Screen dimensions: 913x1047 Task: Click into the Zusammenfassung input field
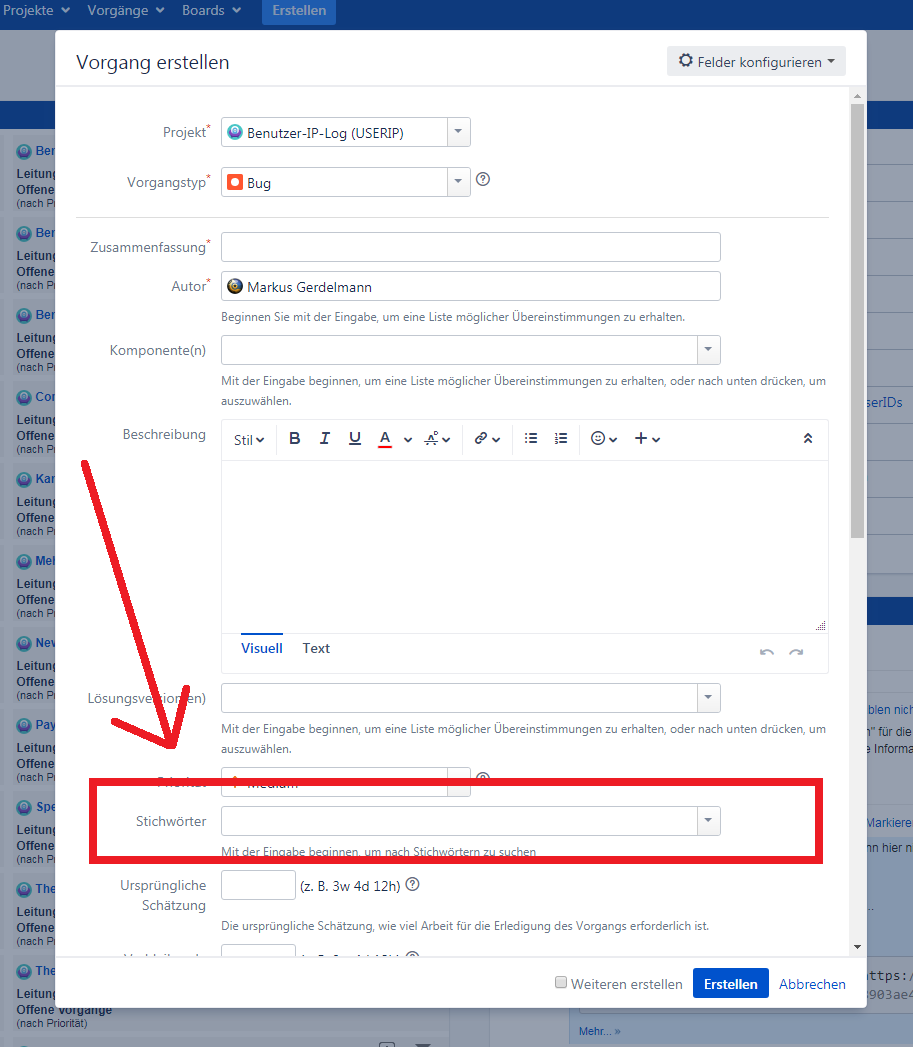pyautogui.click(x=470, y=247)
